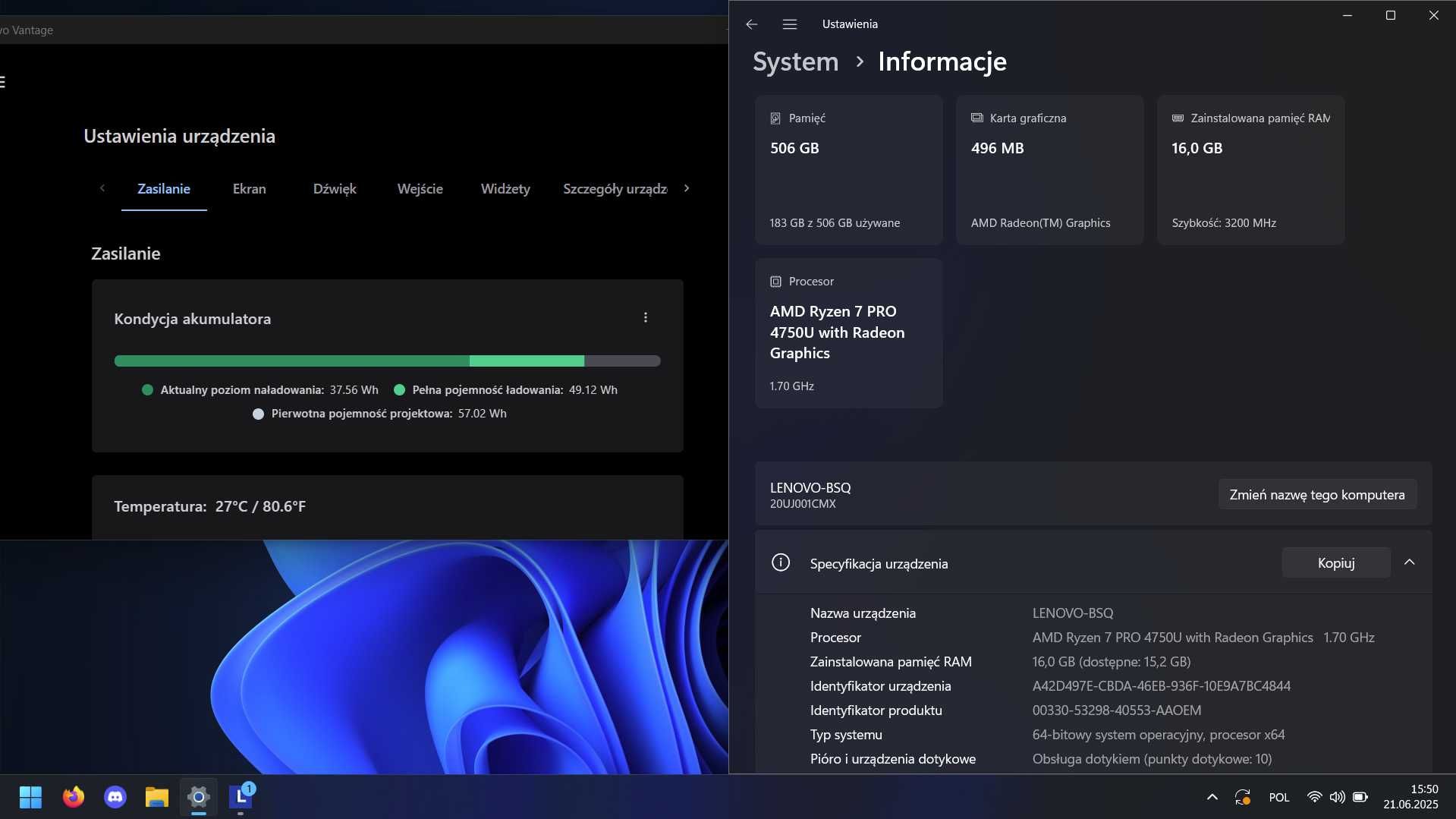The height and width of the screenshot is (819, 1456).
Task: Open the clock and date flyout
Action: tap(1410, 797)
